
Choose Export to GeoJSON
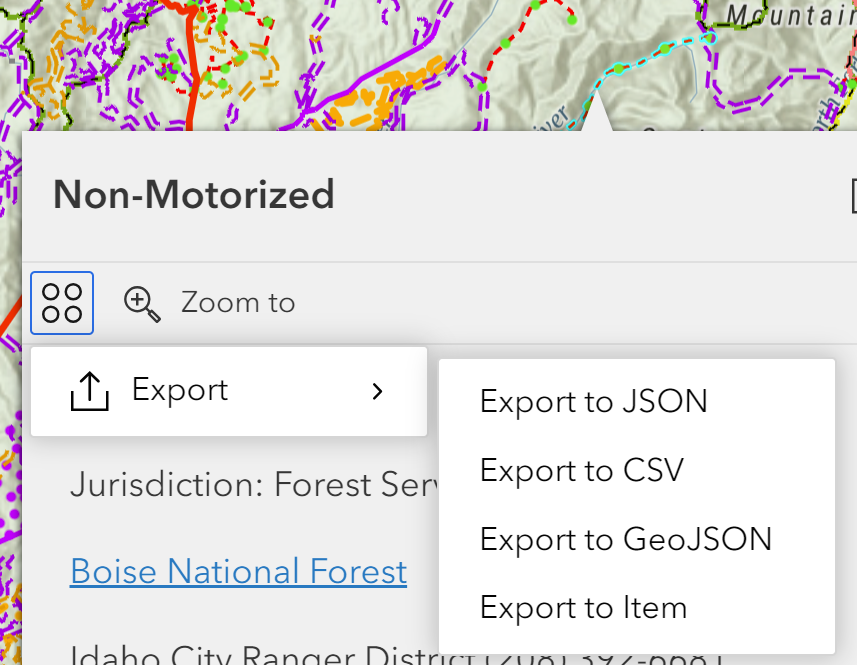[x=626, y=539]
